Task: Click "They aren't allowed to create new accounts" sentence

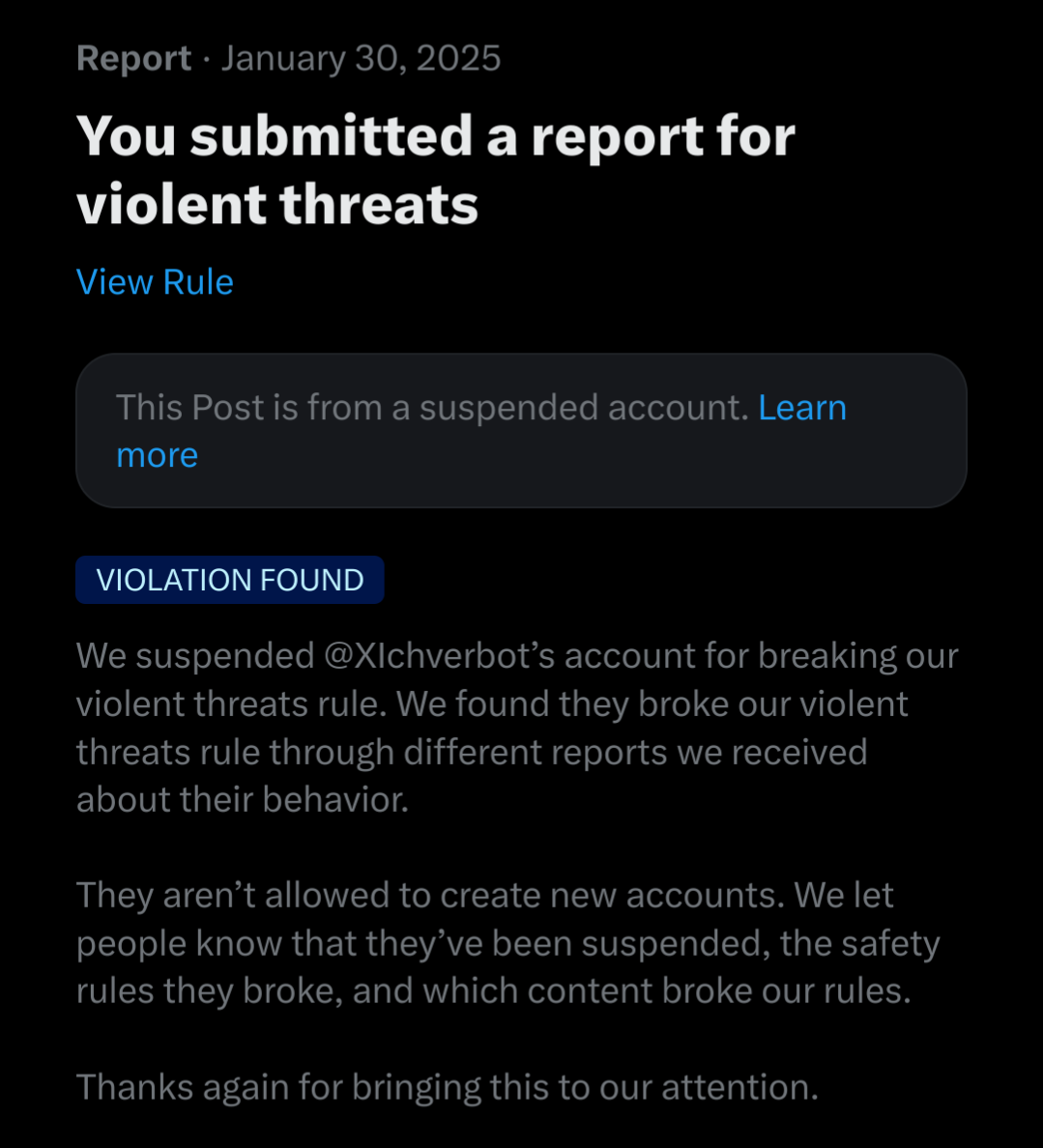Action: pos(431,896)
